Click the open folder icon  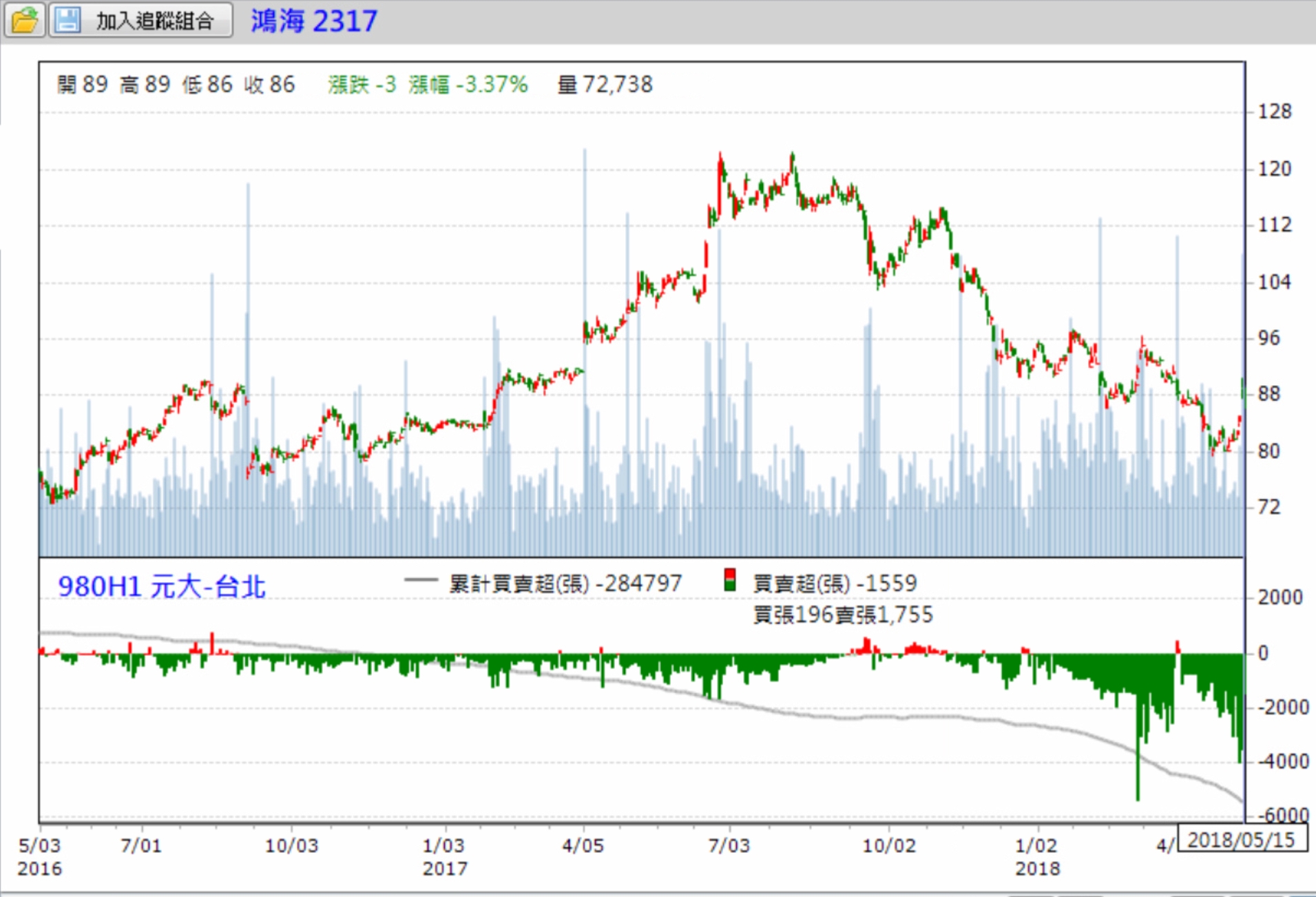pyautogui.click(x=25, y=20)
